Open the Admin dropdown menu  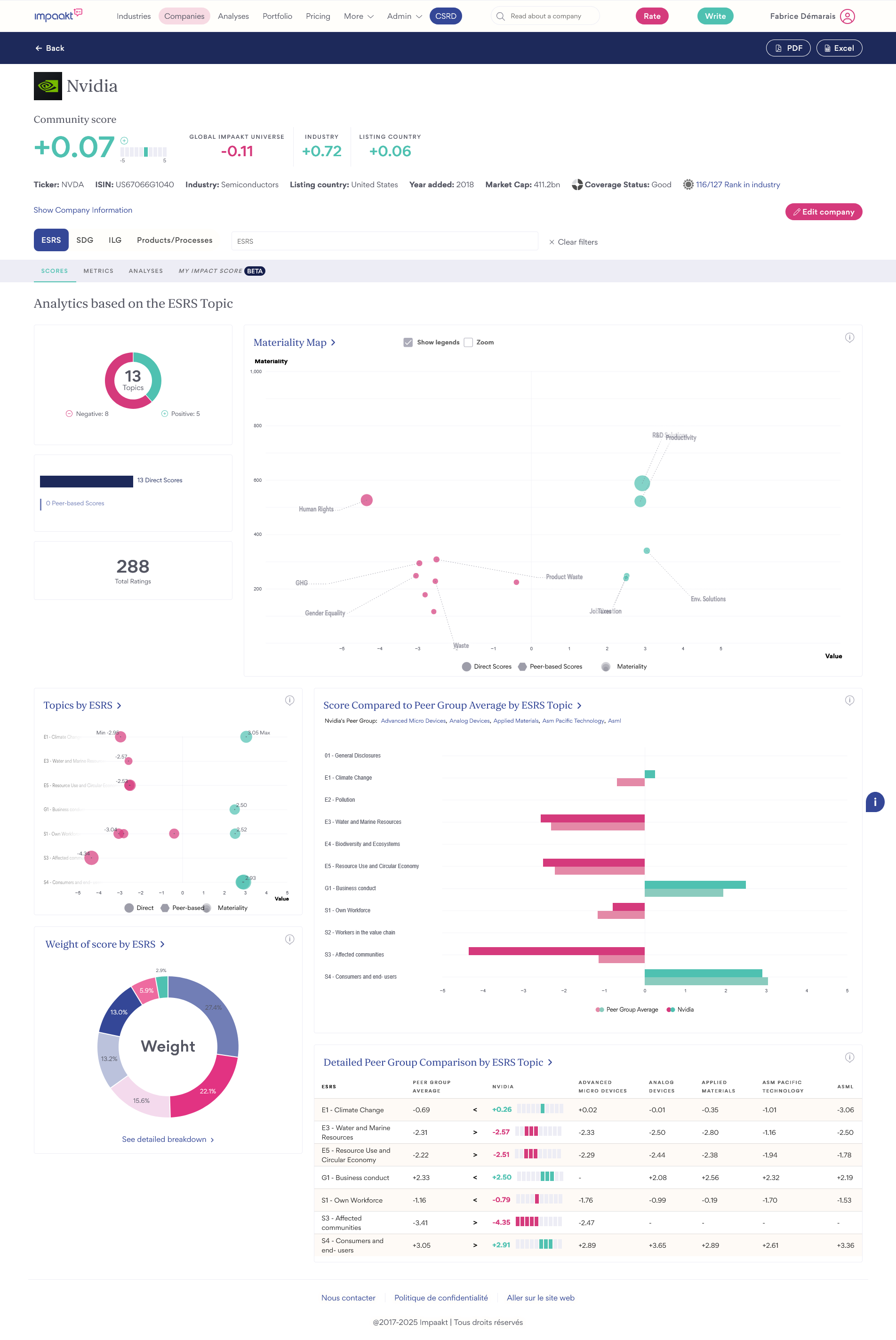point(404,16)
